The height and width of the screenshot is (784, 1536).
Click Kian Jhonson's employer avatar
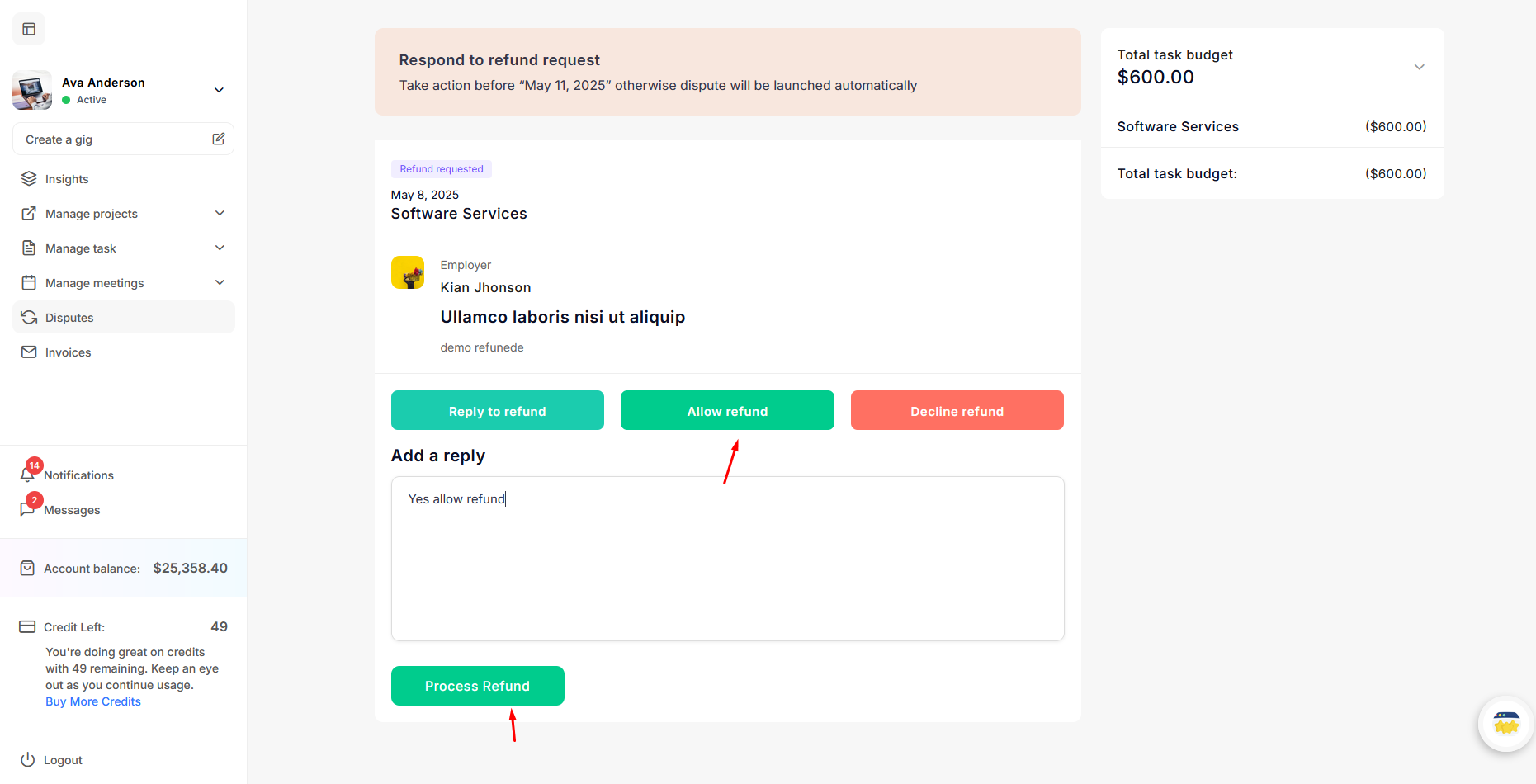click(408, 272)
